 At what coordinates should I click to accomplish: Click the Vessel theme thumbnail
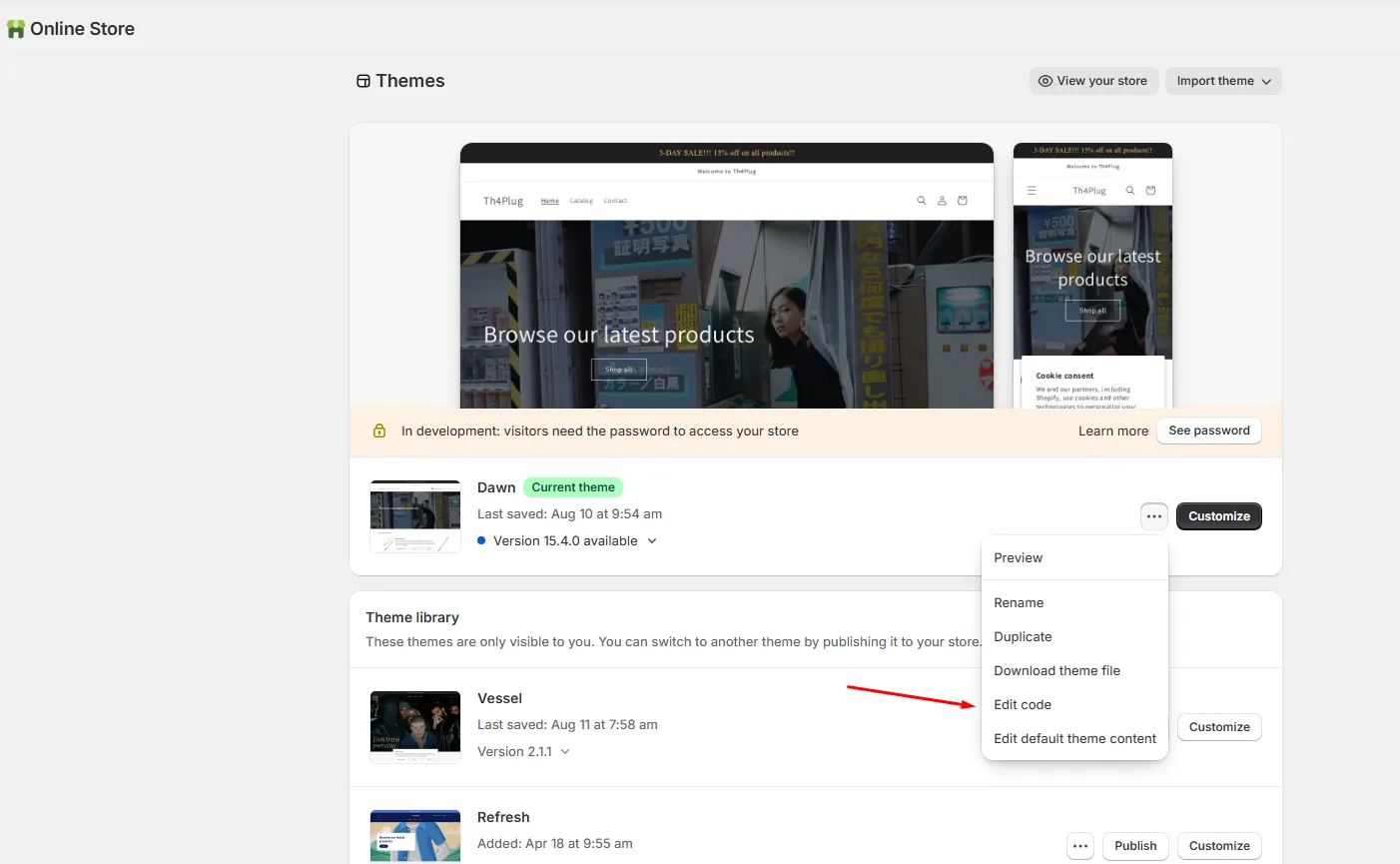(415, 727)
